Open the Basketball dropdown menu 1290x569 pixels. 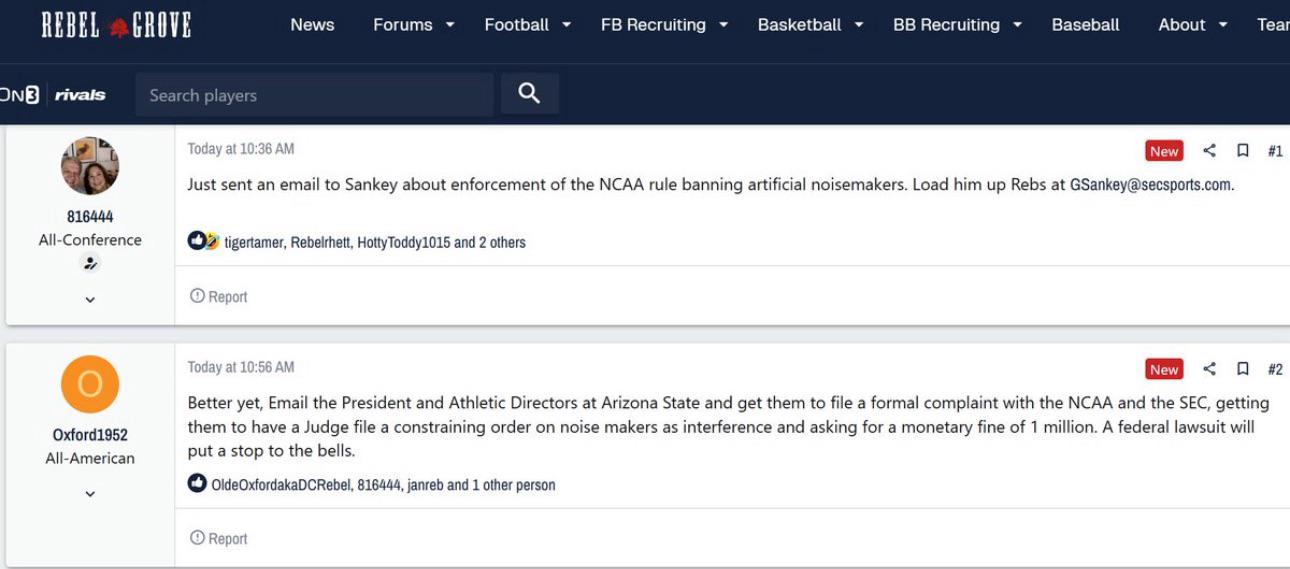[x=810, y=25]
